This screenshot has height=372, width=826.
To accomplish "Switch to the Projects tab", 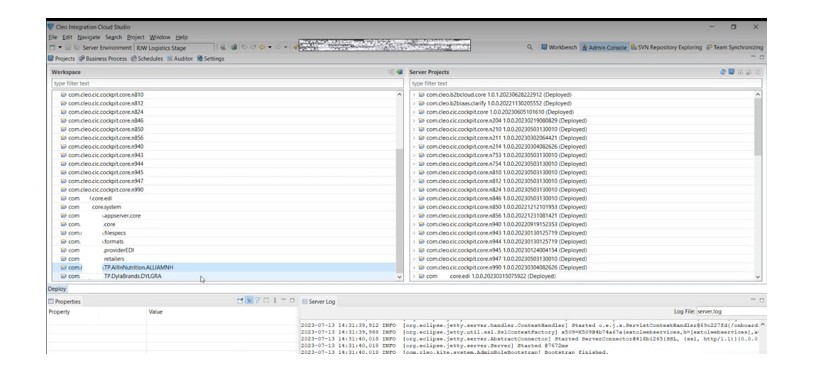I will pyautogui.click(x=62, y=58).
